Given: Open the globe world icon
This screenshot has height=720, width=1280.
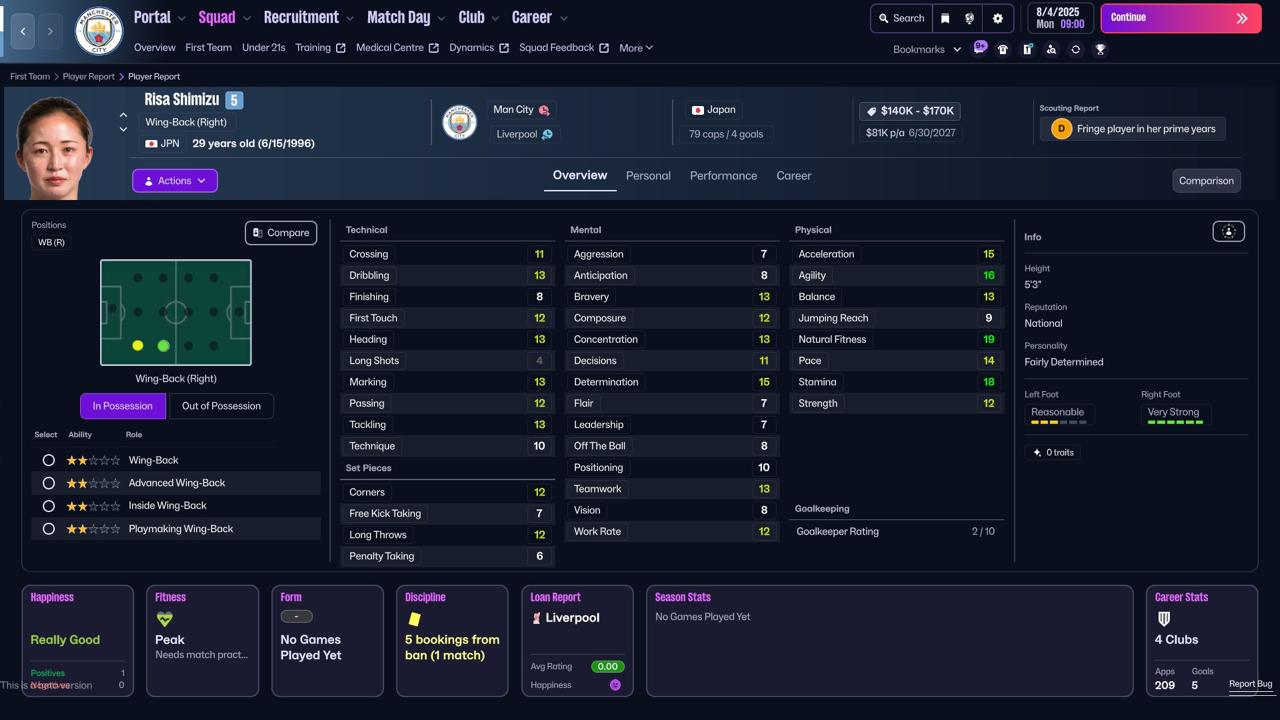Looking at the screenshot, I should pos(970,18).
